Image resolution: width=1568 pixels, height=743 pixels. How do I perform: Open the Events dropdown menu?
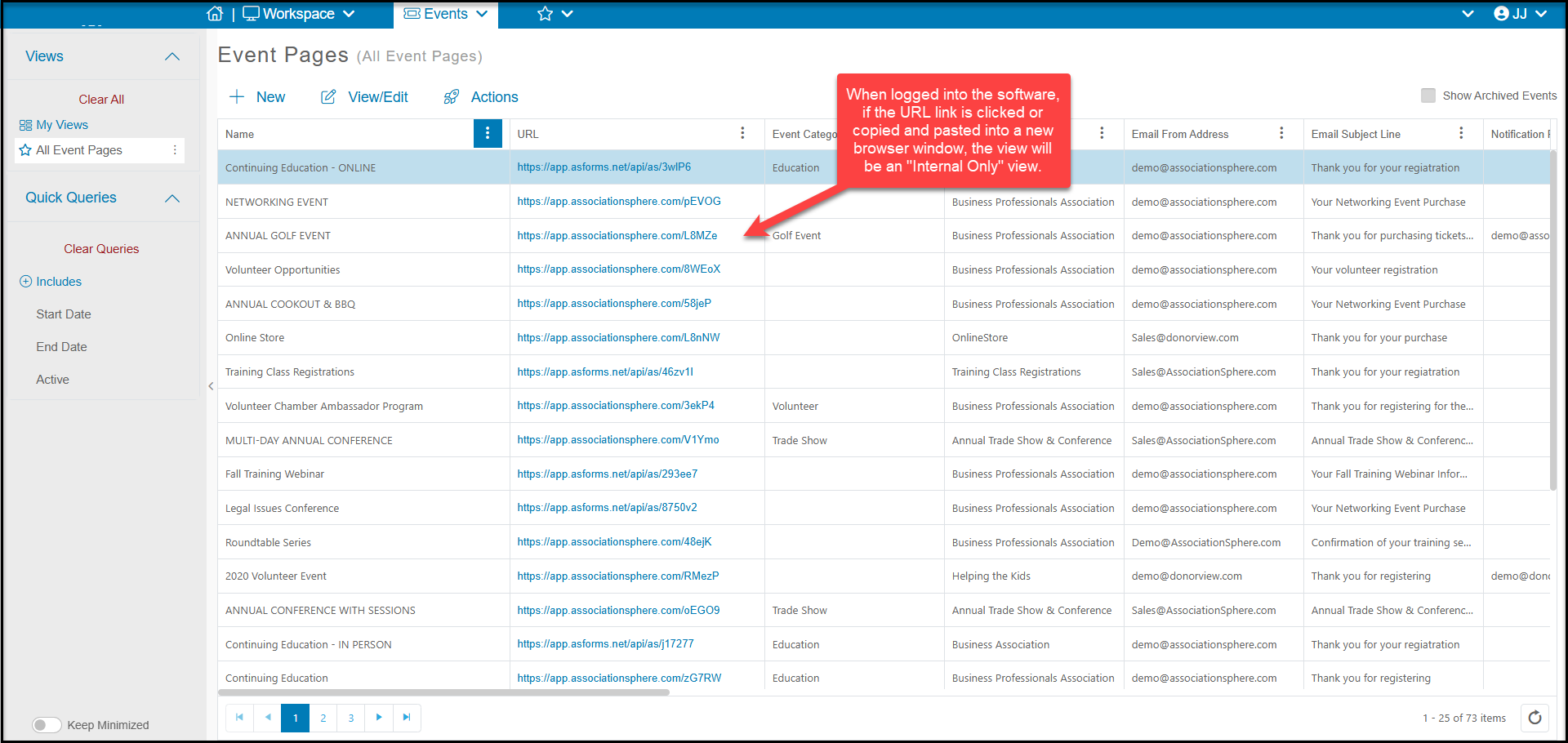pyautogui.click(x=446, y=14)
